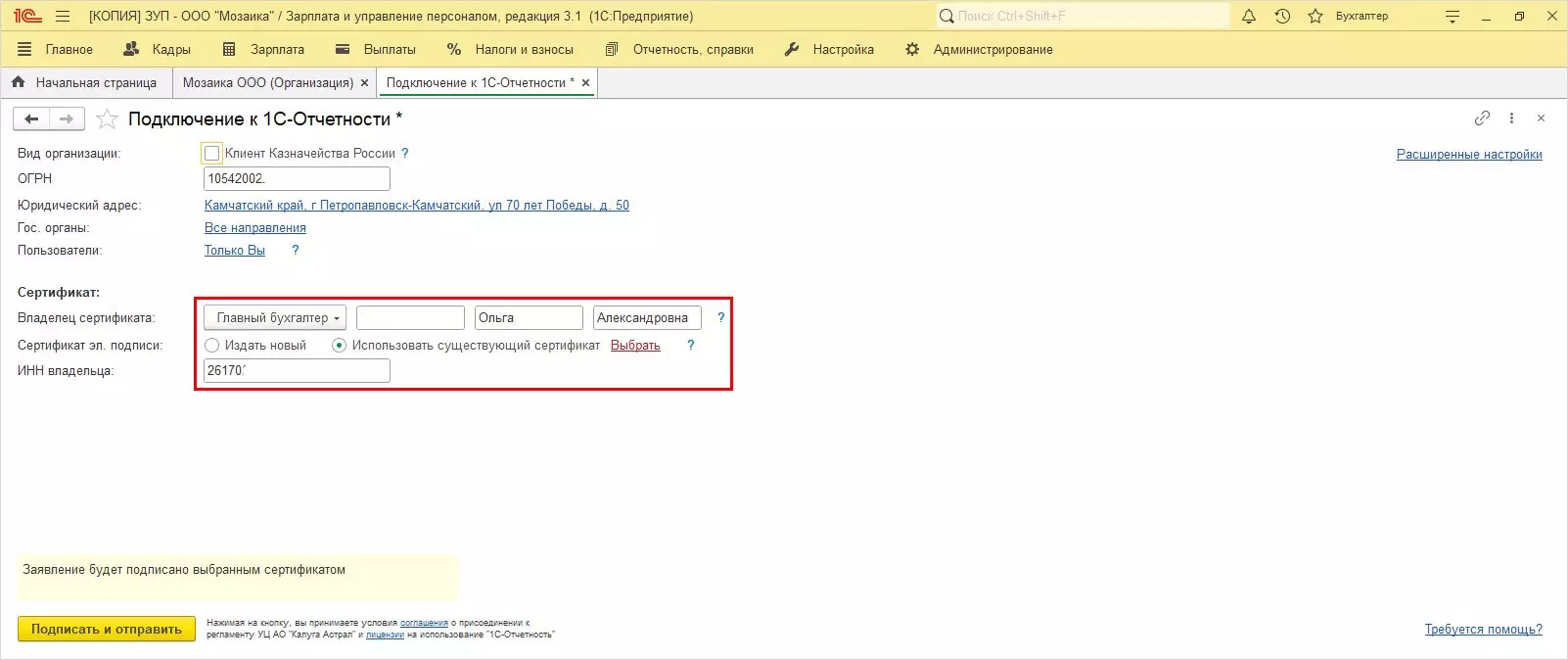Toggle Клиент Казначейства России checkbox
1568x660 pixels.
coord(211,154)
